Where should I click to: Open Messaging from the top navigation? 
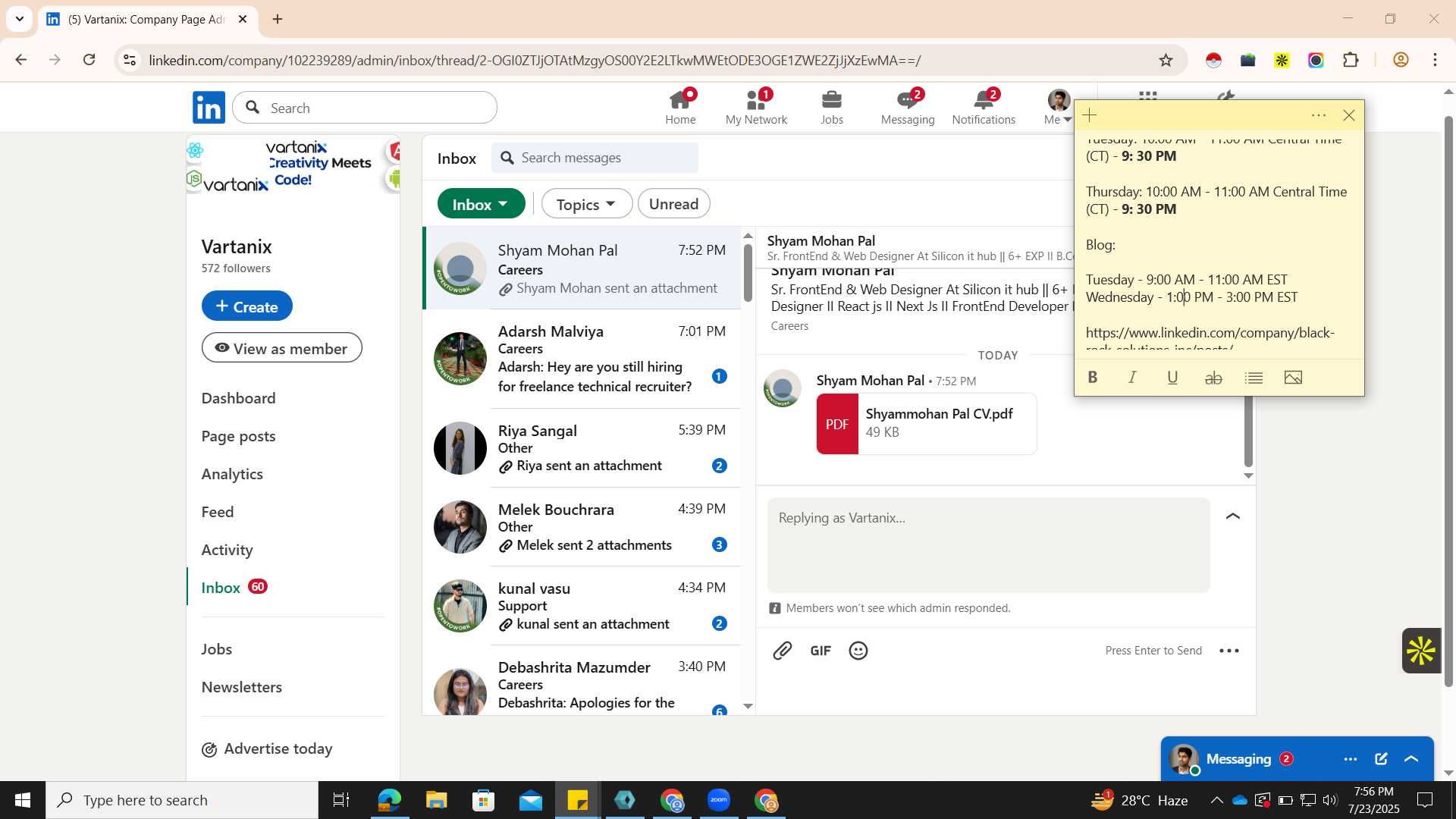click(908, 107)
